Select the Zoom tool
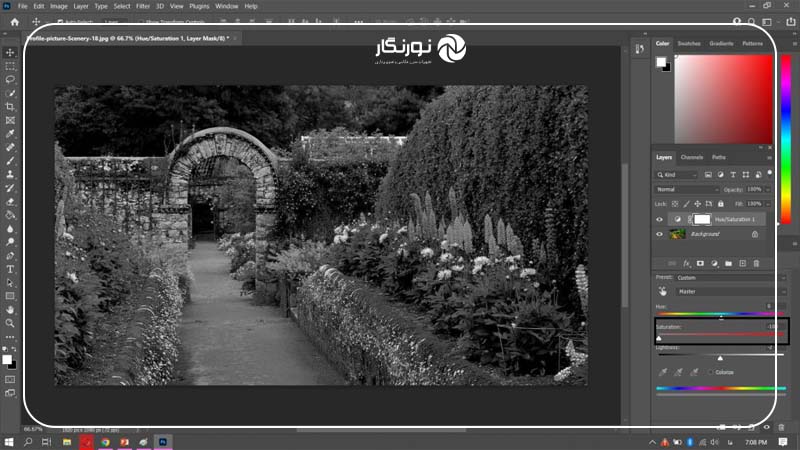The width and height of the screenshot is (800, 450). click(10, 323)
